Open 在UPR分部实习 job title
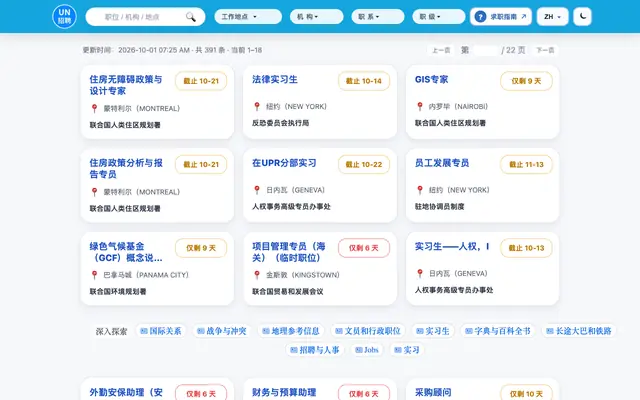Viewport: 640px width, 400px height. coord(284,163)
